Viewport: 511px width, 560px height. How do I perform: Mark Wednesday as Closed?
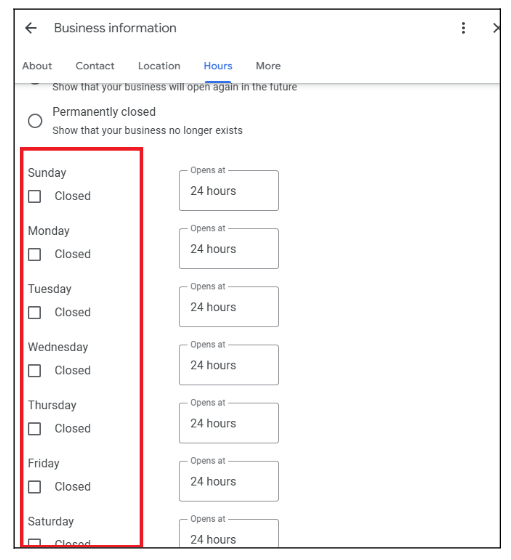pyautogui.click(x=35, y=370)
